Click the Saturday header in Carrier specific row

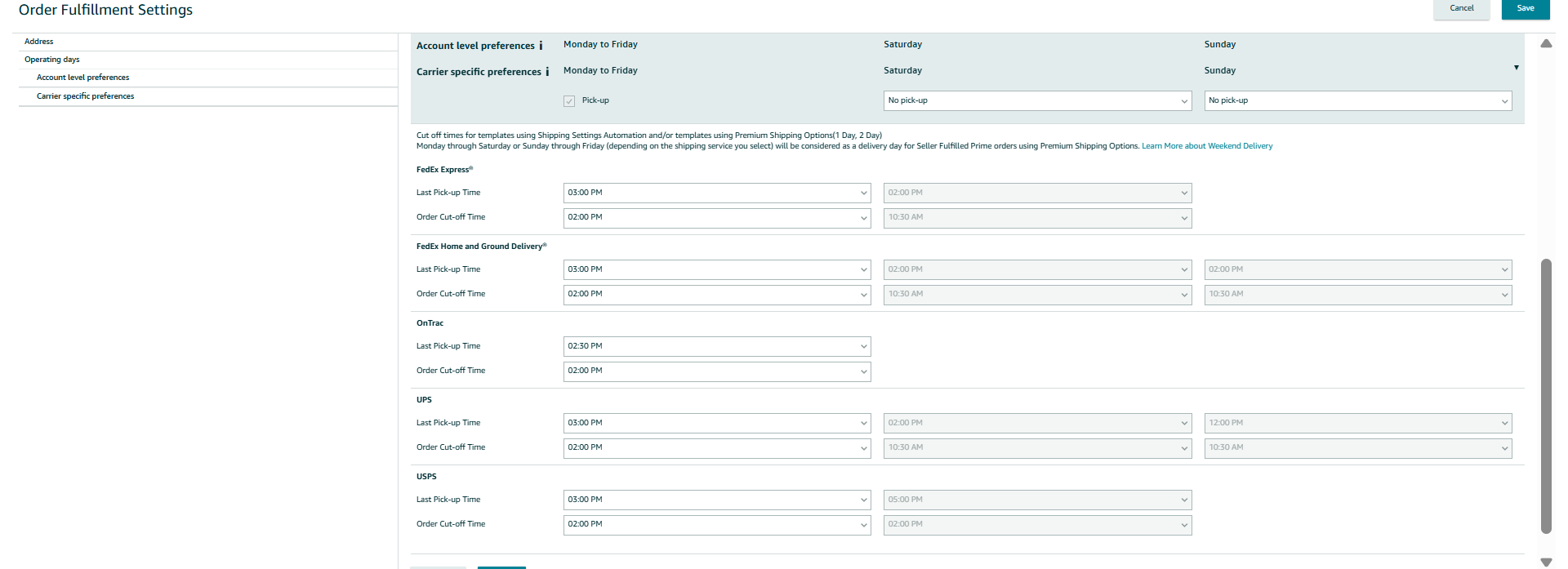click(x=903, y=71)
